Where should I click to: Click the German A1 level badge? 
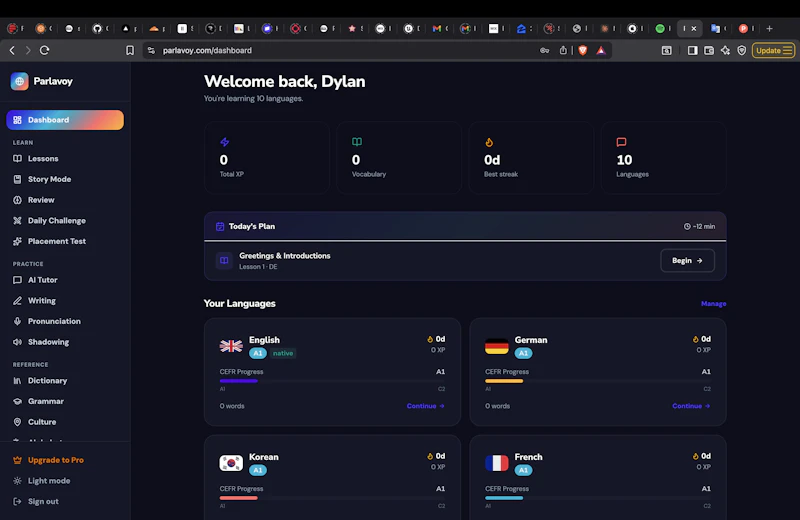(x=523, y=353)
